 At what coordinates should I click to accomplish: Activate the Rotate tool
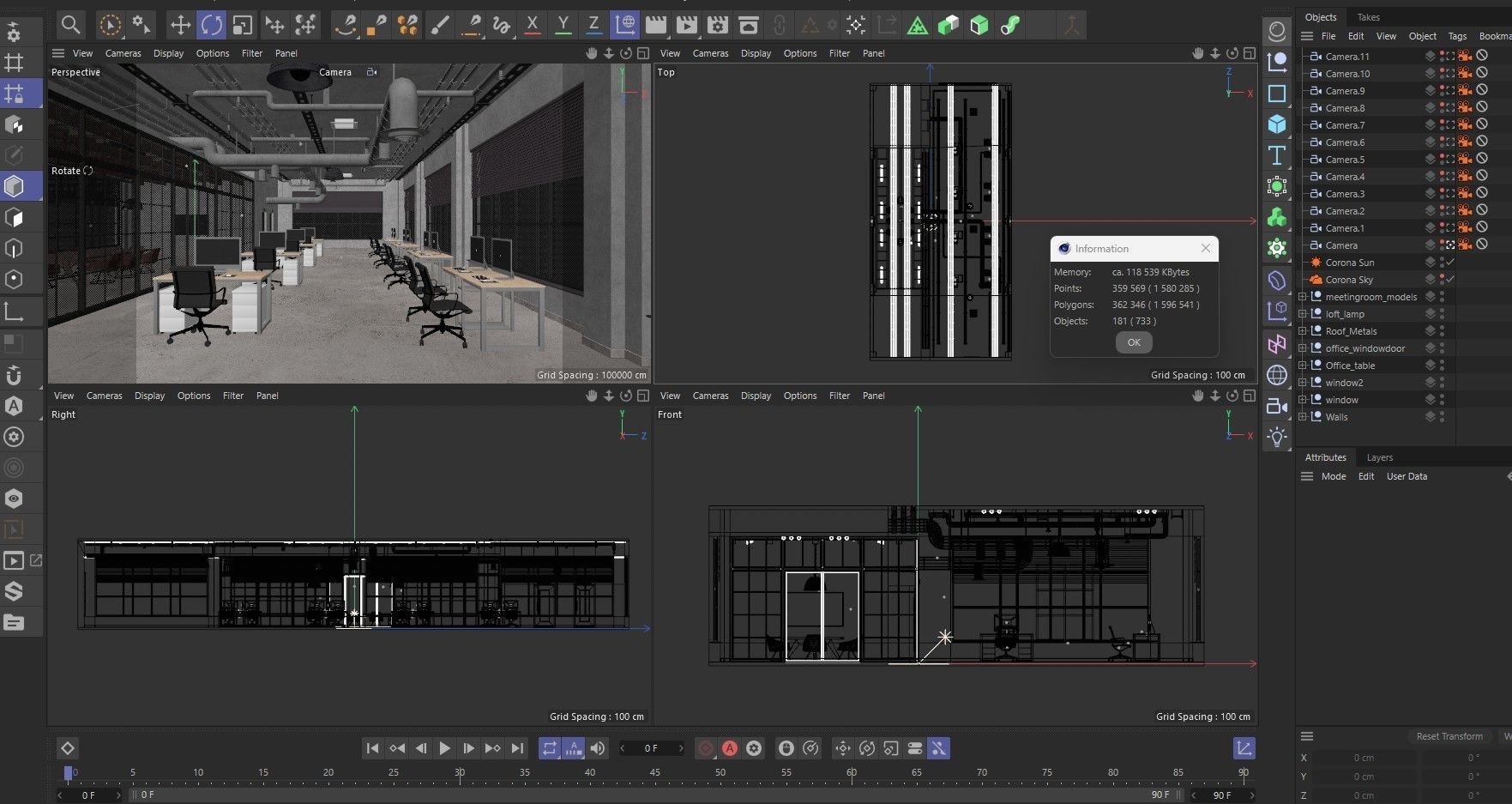click(211, 25)
